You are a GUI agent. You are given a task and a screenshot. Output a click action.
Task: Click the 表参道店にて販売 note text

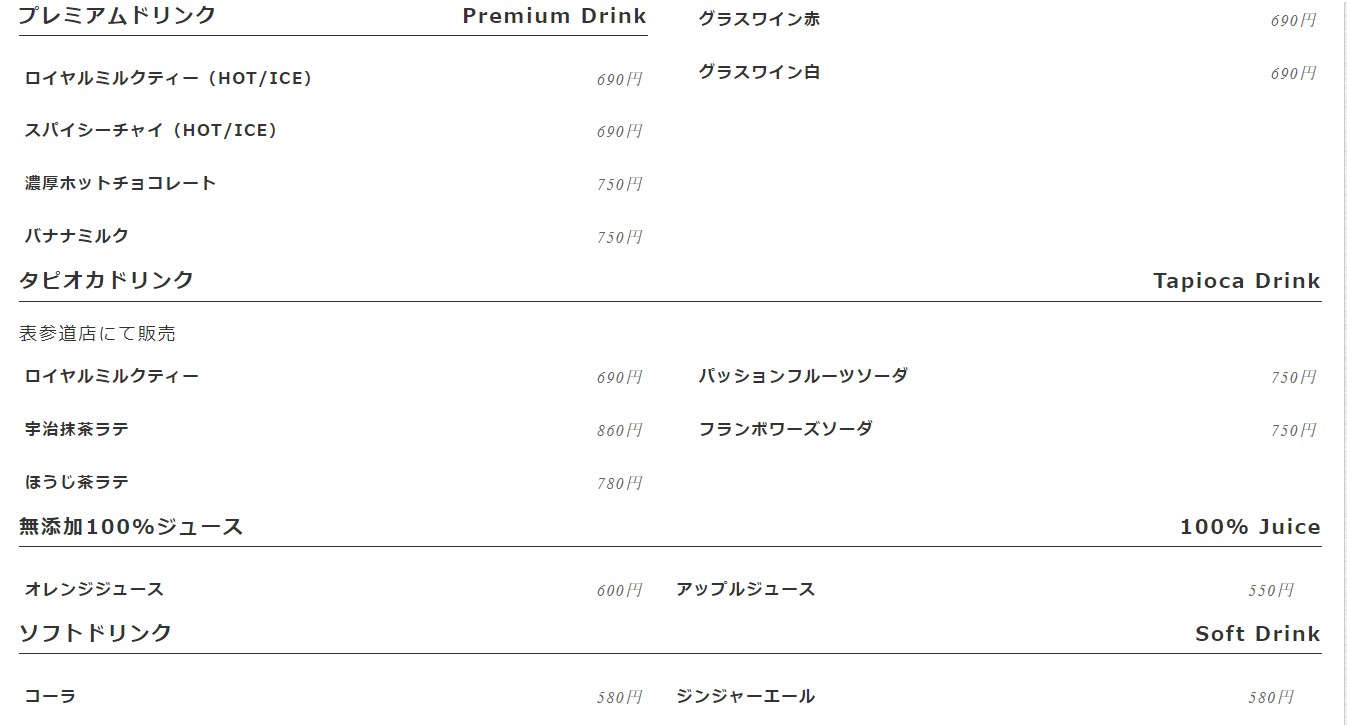(x=97, y=334)
